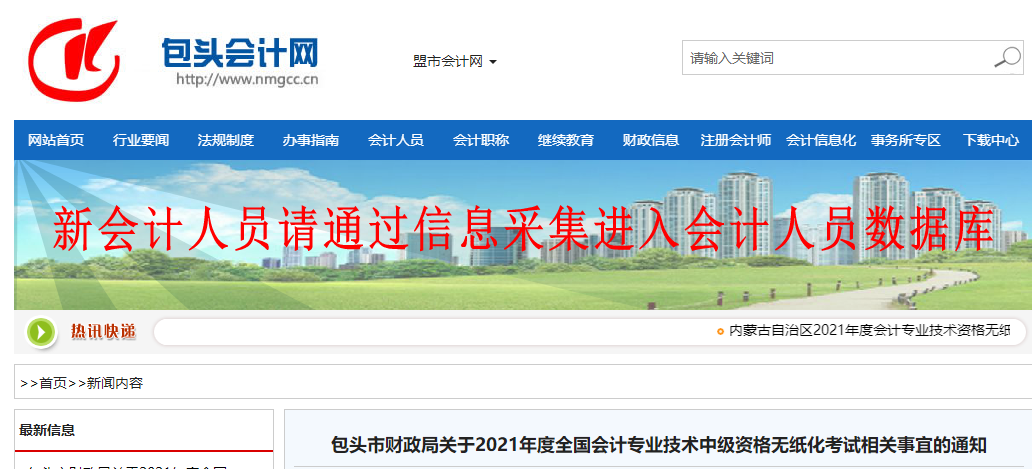The width and height of the screenshot is (1032, 469).
Task: Expand the 盟市会计网 dropdown
Action: click(x=455, y=62)
